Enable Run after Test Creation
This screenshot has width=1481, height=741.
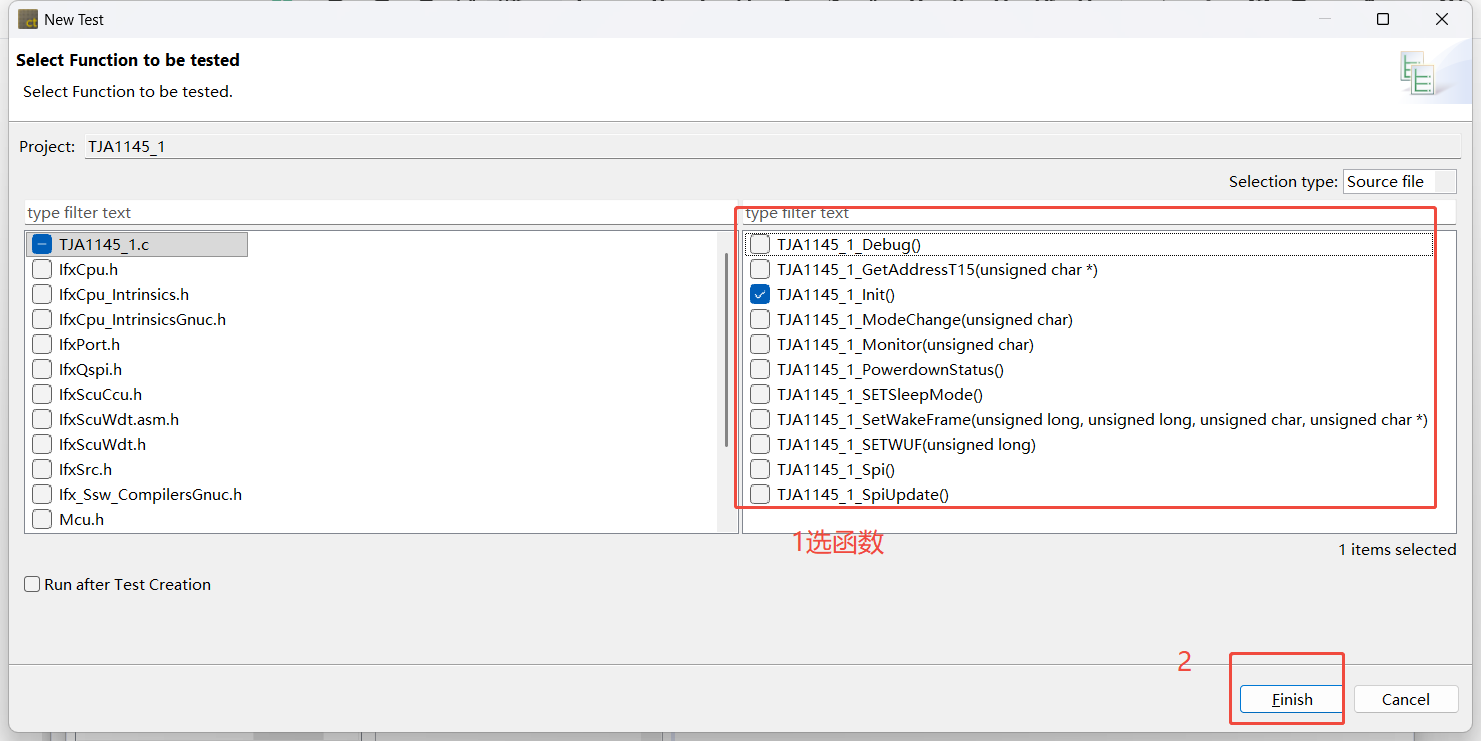33,584
